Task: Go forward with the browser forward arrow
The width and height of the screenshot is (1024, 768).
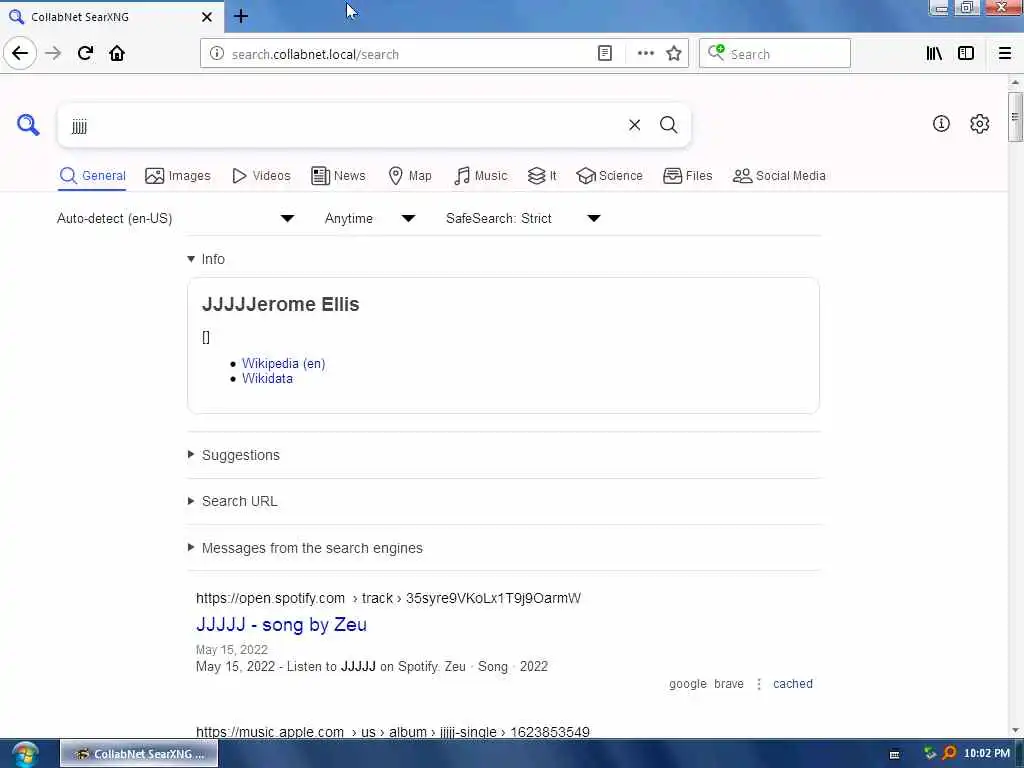Action: pyautogui.click(x=53, y=53)
